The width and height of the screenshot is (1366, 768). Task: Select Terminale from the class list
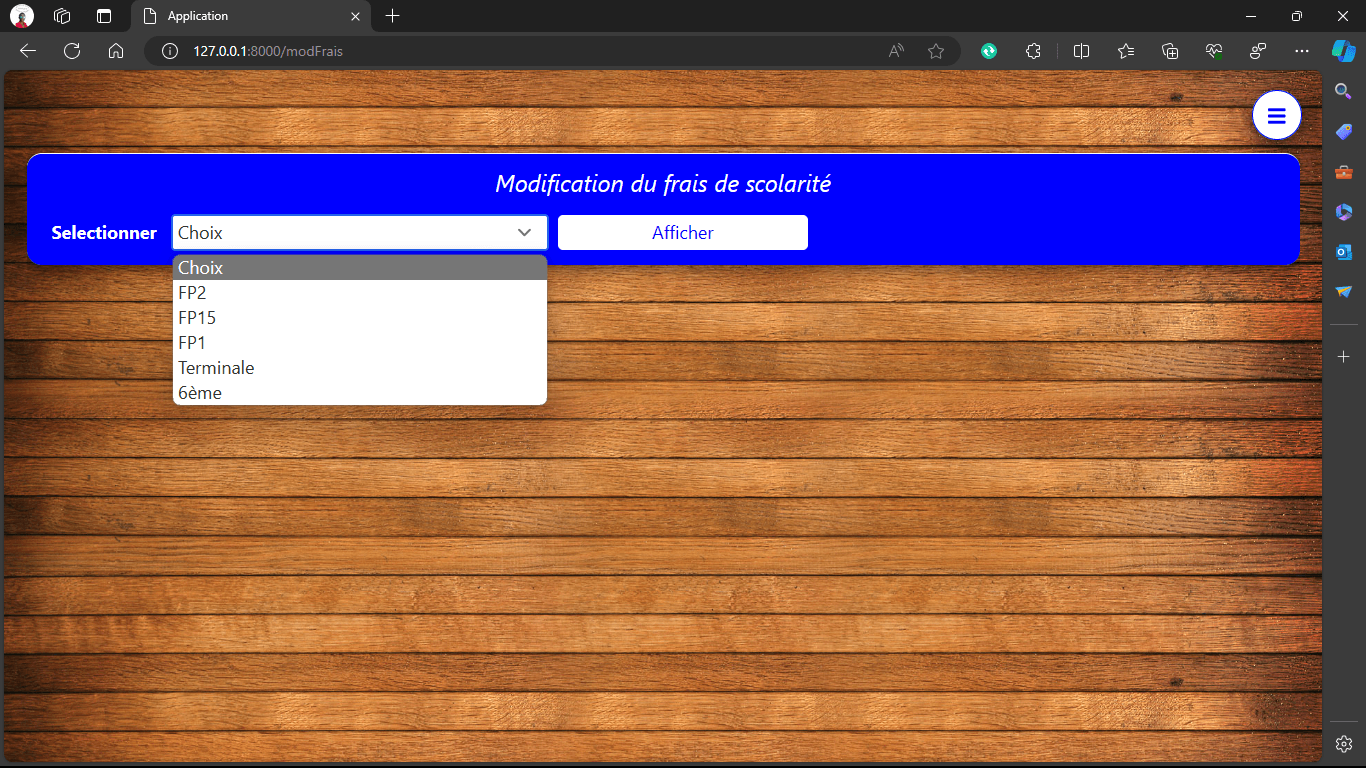click(360, 368)
